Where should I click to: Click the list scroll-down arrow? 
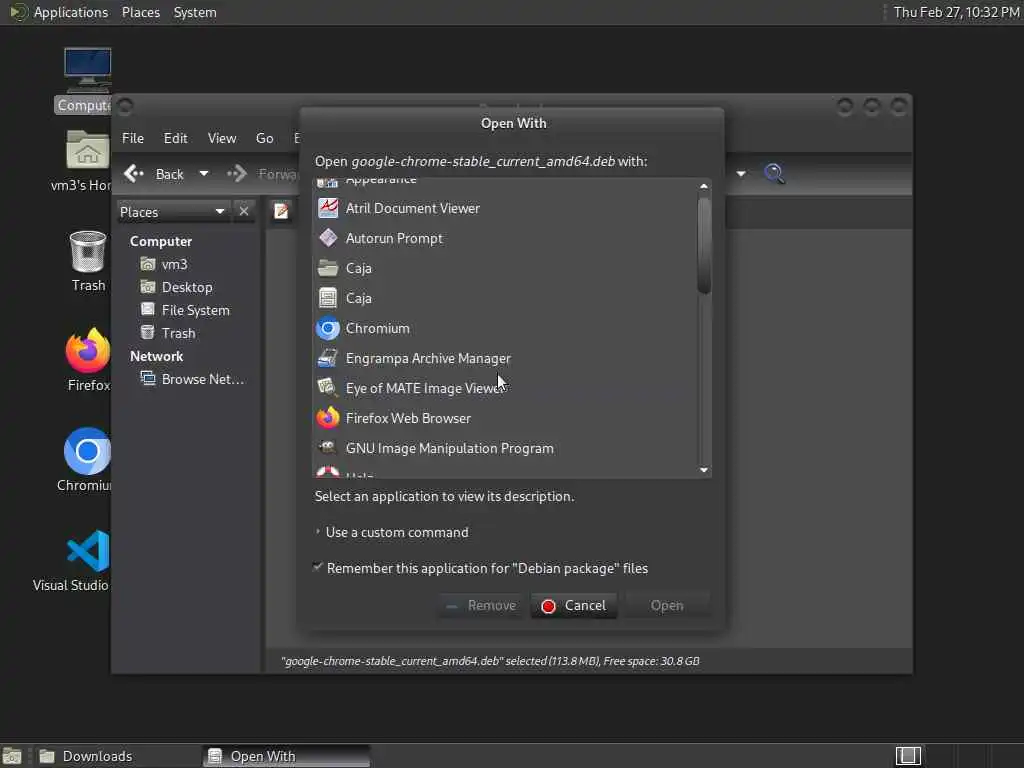tap(703, 470)
